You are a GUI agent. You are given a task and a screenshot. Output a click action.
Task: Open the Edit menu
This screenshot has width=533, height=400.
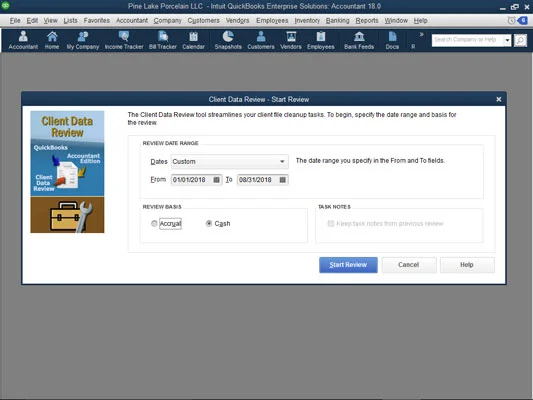tap(32, 20)
